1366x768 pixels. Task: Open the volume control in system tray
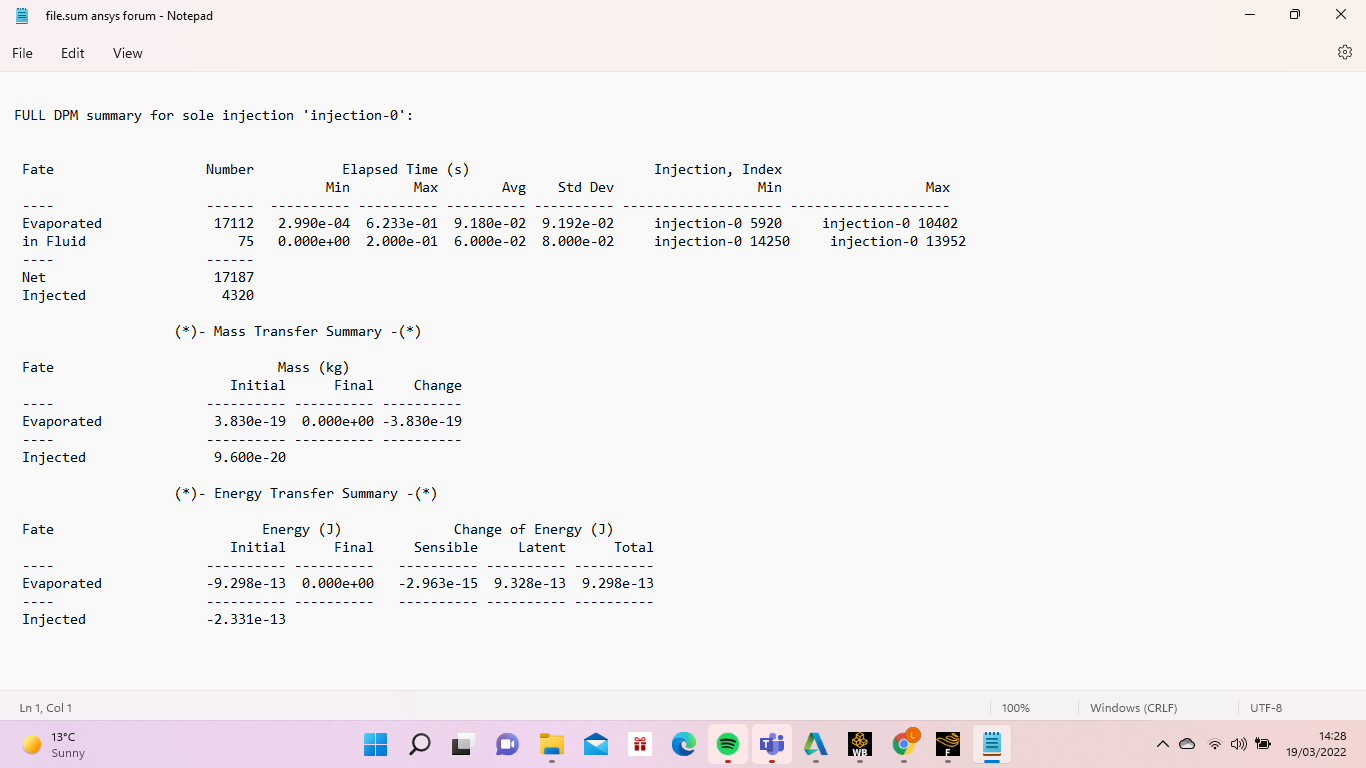point(1239,744)
